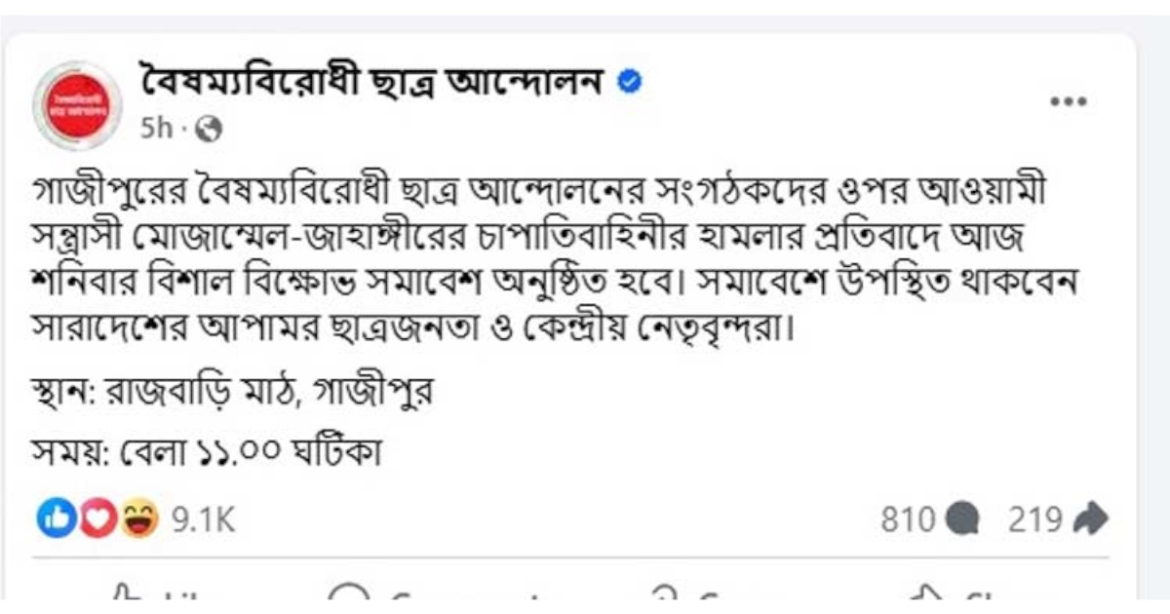Click the share arrow icon beside 219
1170x614 pixels.
pyautogui.click(x=1090, y=520)
